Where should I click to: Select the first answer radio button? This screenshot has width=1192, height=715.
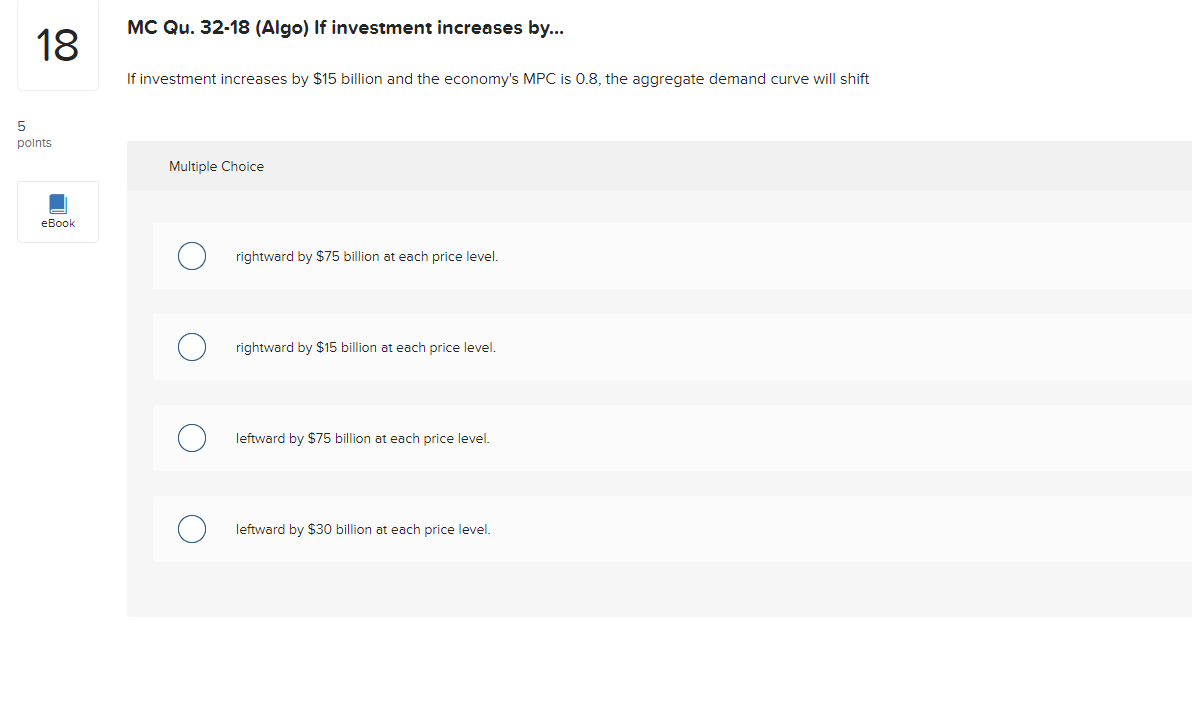[x=192, y=256]
